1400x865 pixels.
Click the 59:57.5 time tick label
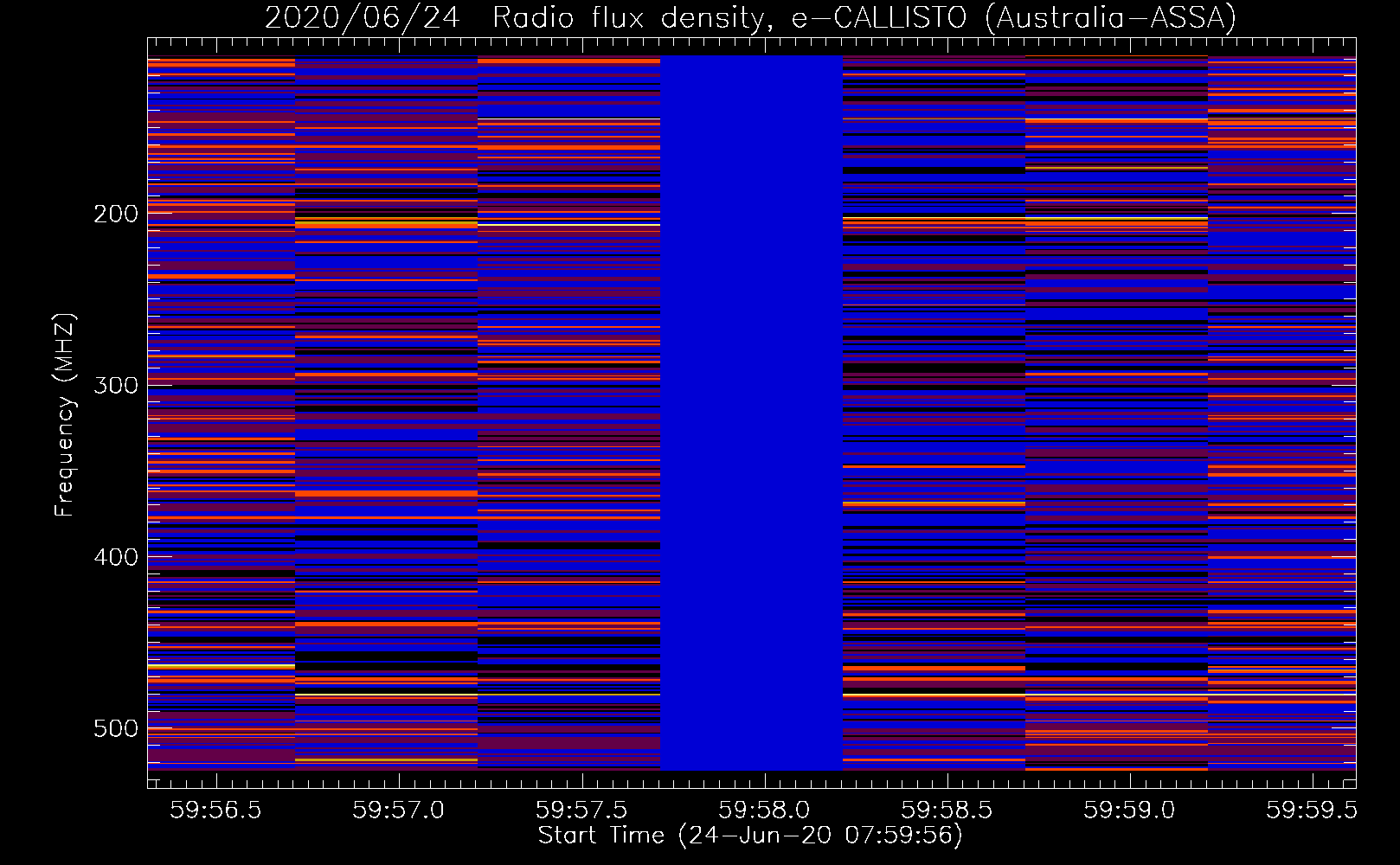pyautogui.click(x=581, y=810)
